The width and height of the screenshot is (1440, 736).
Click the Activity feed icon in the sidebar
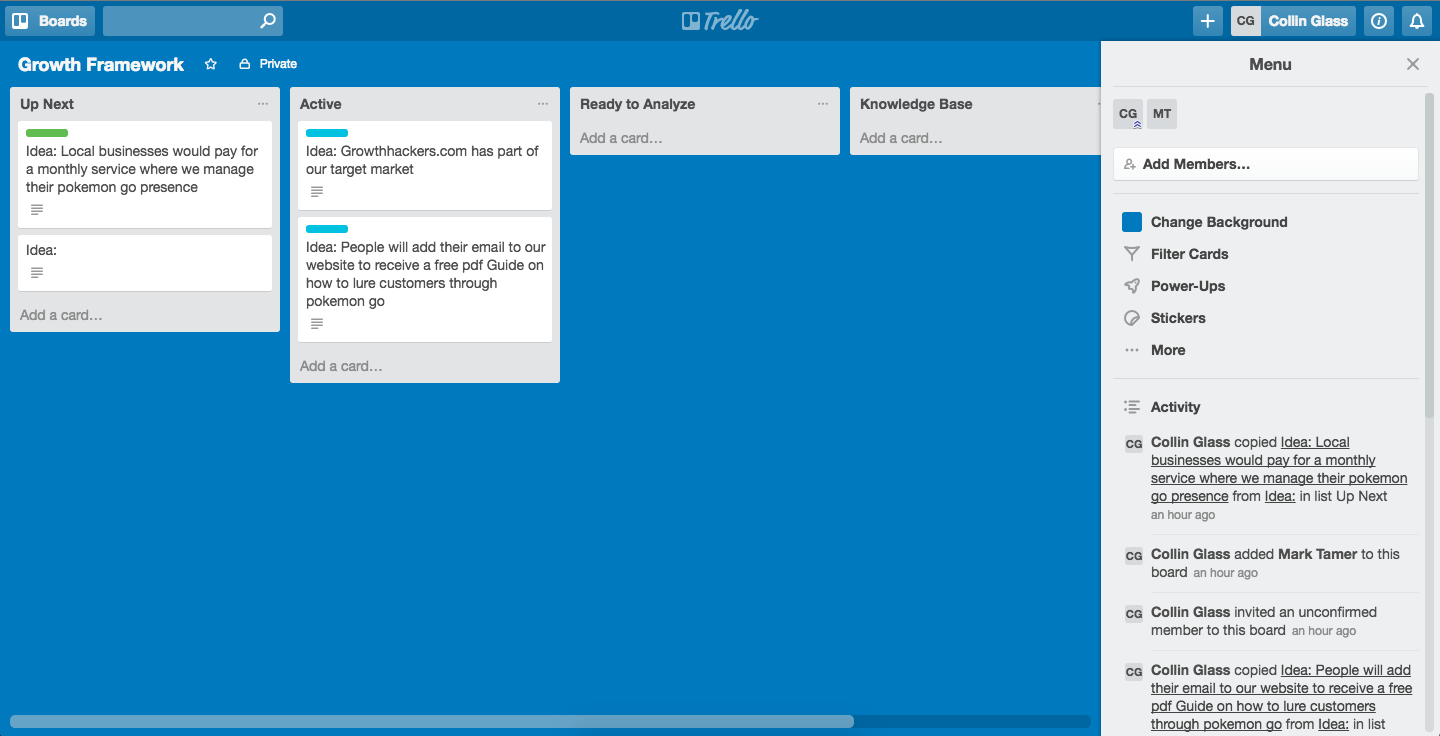(1131, 406)
